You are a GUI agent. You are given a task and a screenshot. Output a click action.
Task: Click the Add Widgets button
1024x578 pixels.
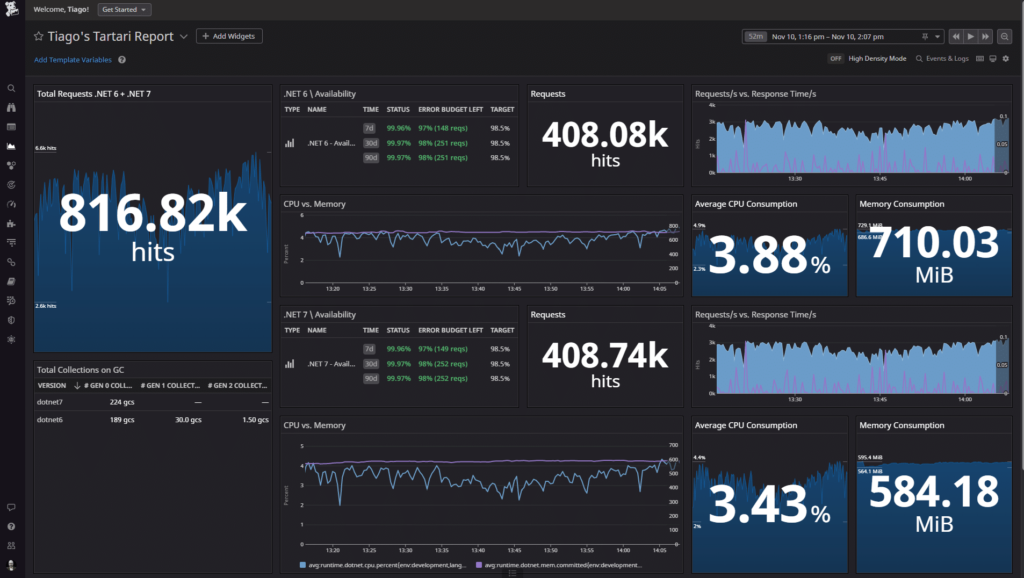[229, 36]
